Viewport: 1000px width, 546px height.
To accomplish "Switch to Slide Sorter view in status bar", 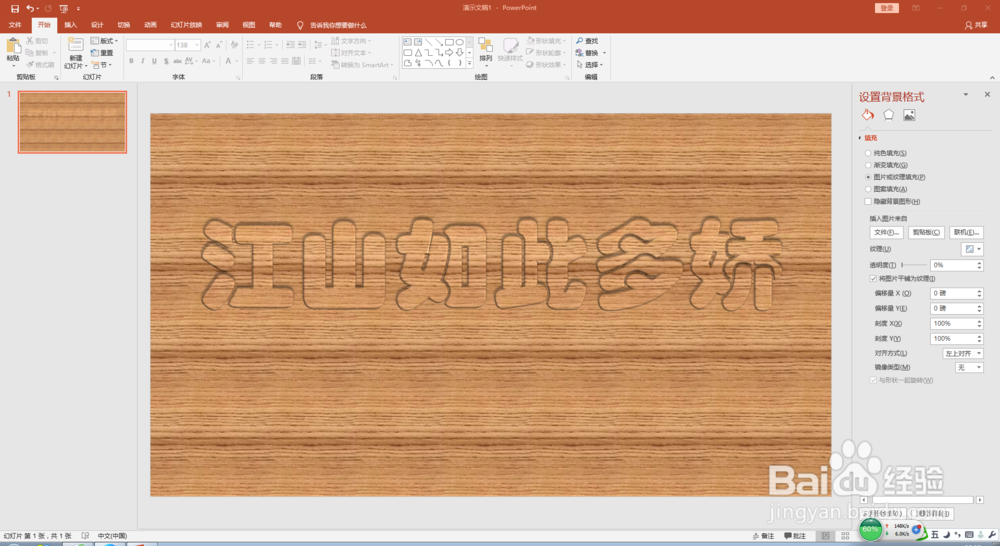I will [x=846, y=536].
